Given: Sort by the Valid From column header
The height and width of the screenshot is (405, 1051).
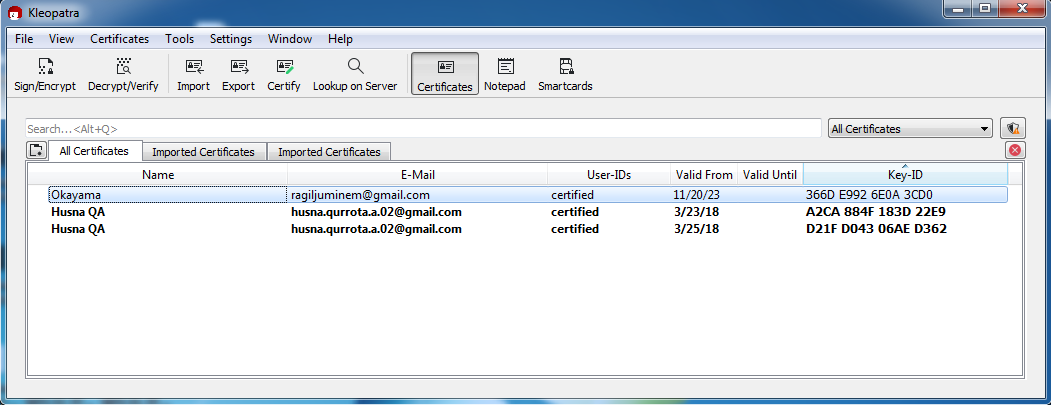Looking at the screenshot, I should (704, 175).
